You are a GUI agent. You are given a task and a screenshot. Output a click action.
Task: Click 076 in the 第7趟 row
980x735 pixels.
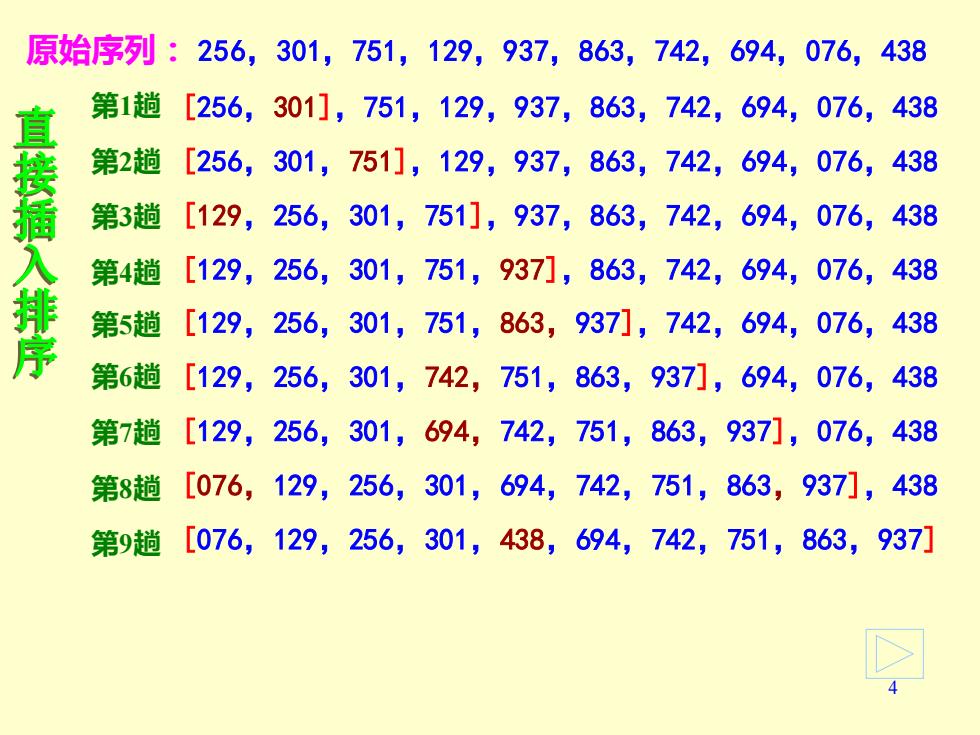click(x=839, y=431)
